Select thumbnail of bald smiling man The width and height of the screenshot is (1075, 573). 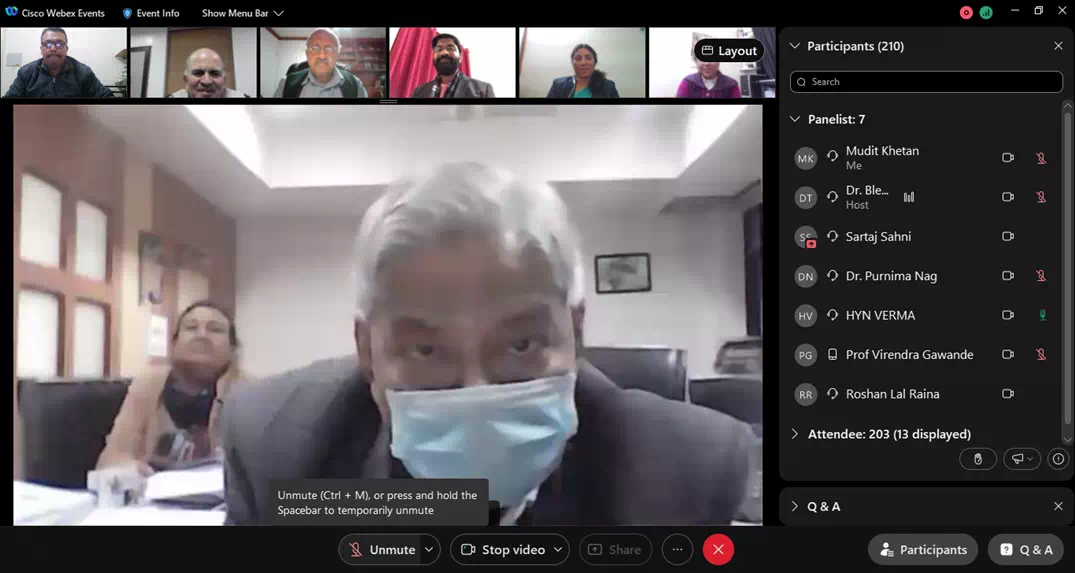click(193, 62)
